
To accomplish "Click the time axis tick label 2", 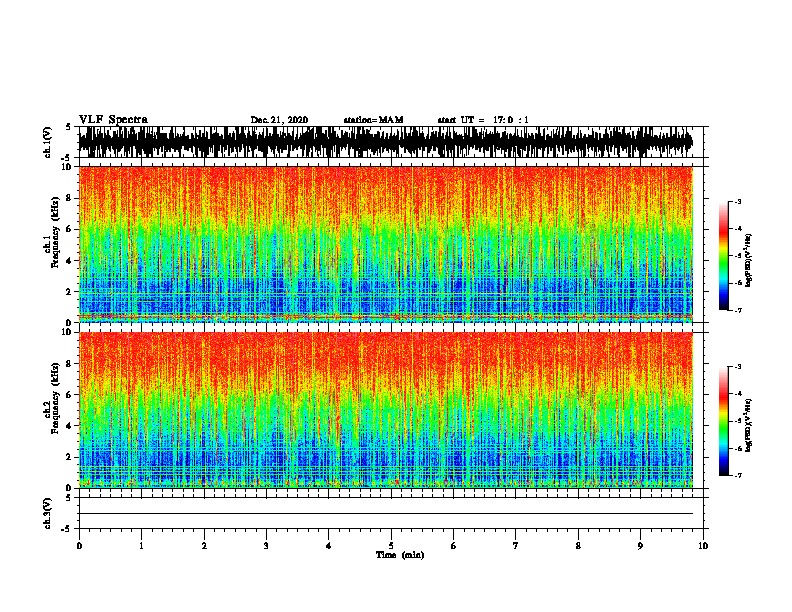I will point(204,546).
